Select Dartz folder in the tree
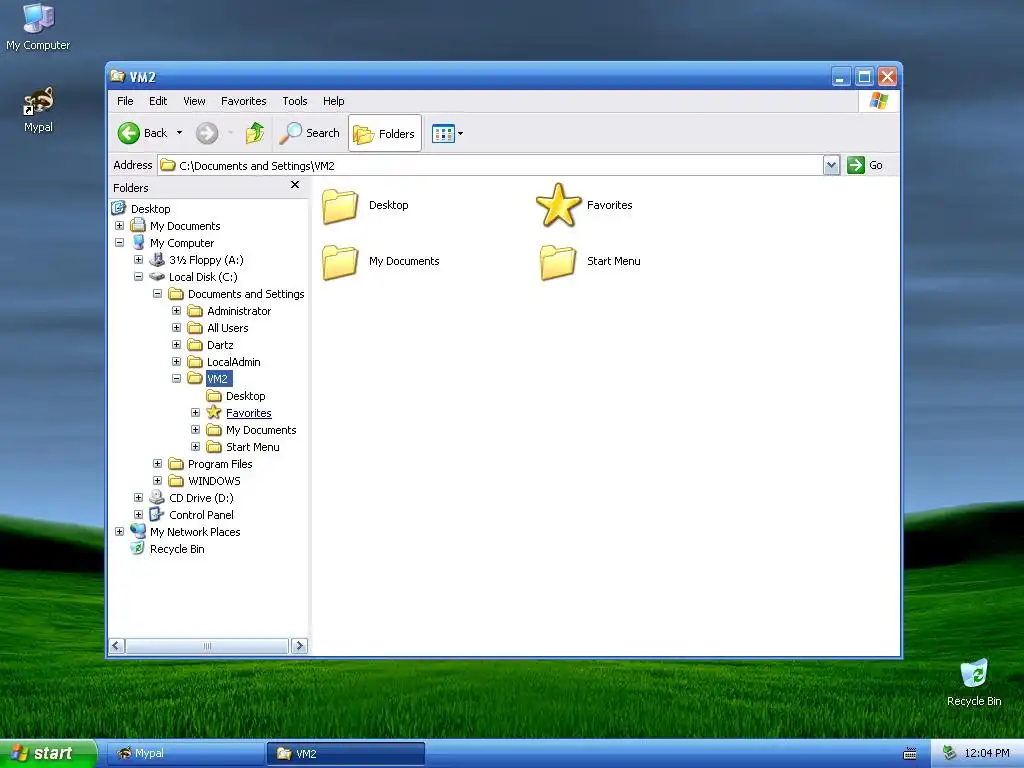Viewport: 1024px width, 768px height. point(220,345)
